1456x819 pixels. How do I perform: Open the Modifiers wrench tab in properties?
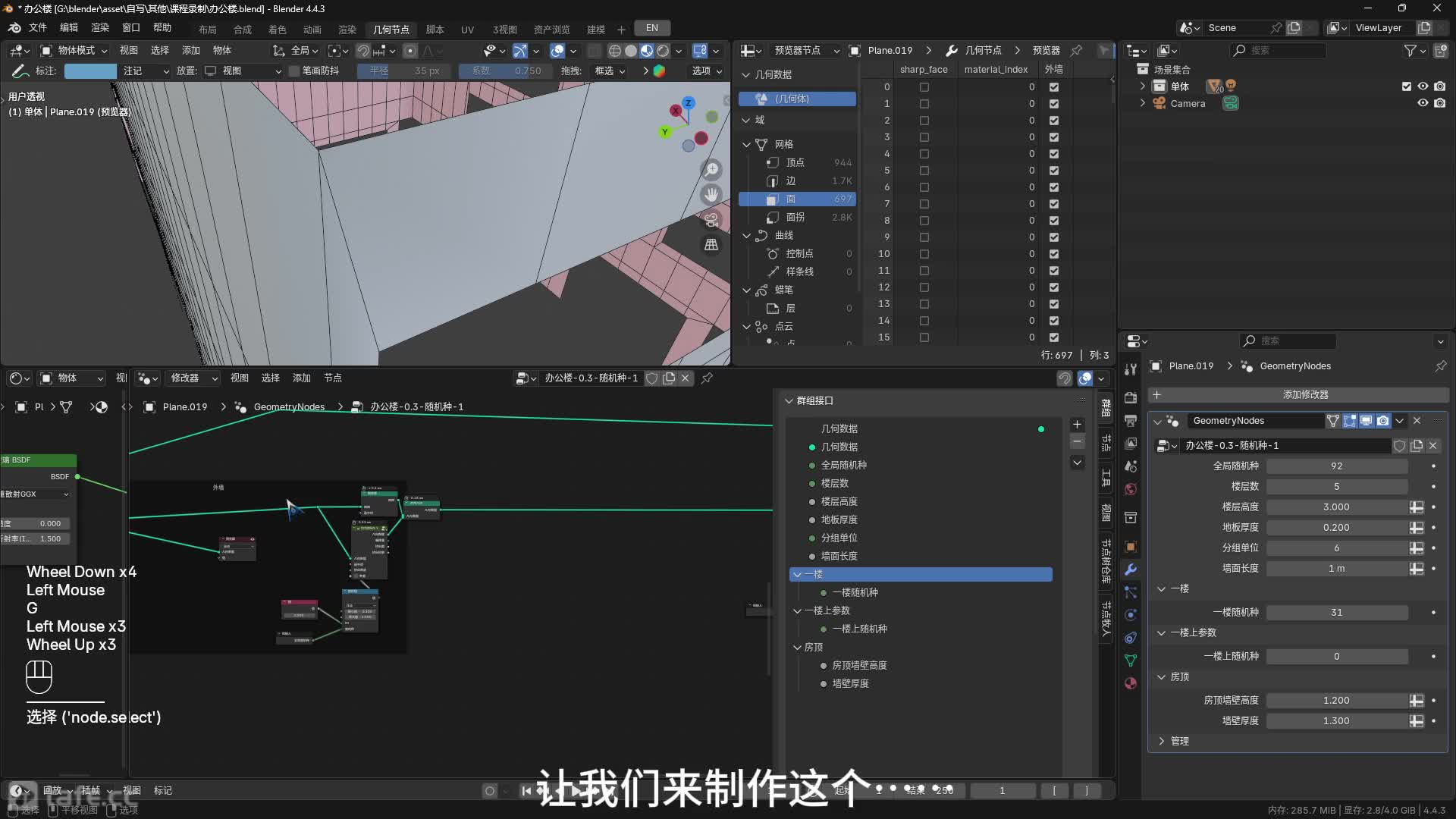pos(1131,570)
